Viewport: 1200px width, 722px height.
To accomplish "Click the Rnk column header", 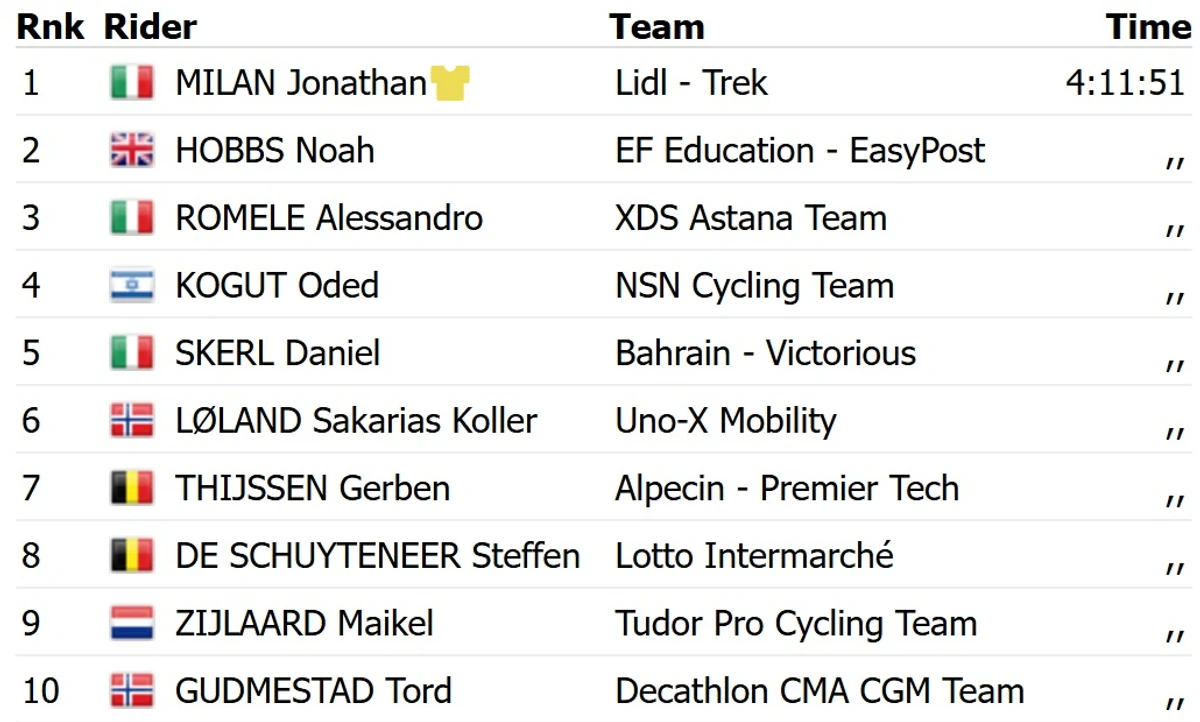I will click(51, 27).
